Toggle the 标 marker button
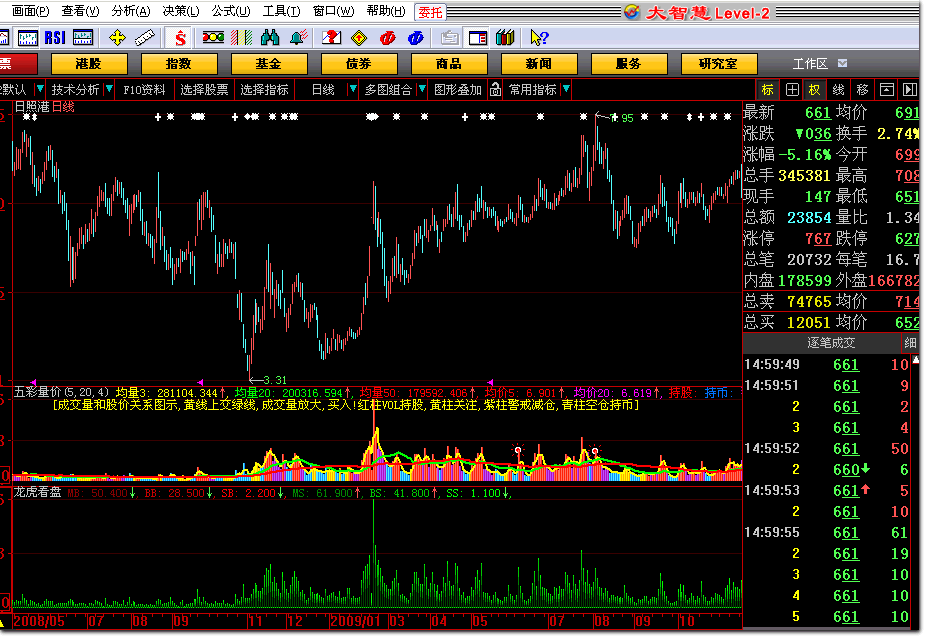Screen dimensions: 926x637 tap(767, 90)
